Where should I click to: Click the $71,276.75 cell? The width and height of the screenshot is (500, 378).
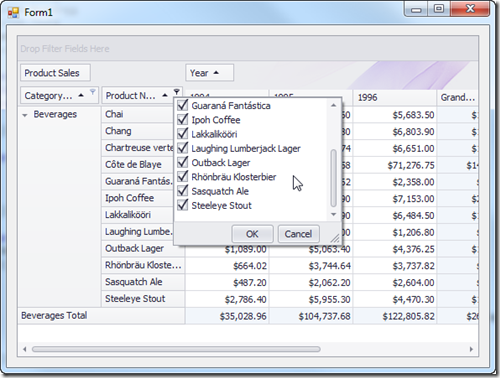(395, 165)
